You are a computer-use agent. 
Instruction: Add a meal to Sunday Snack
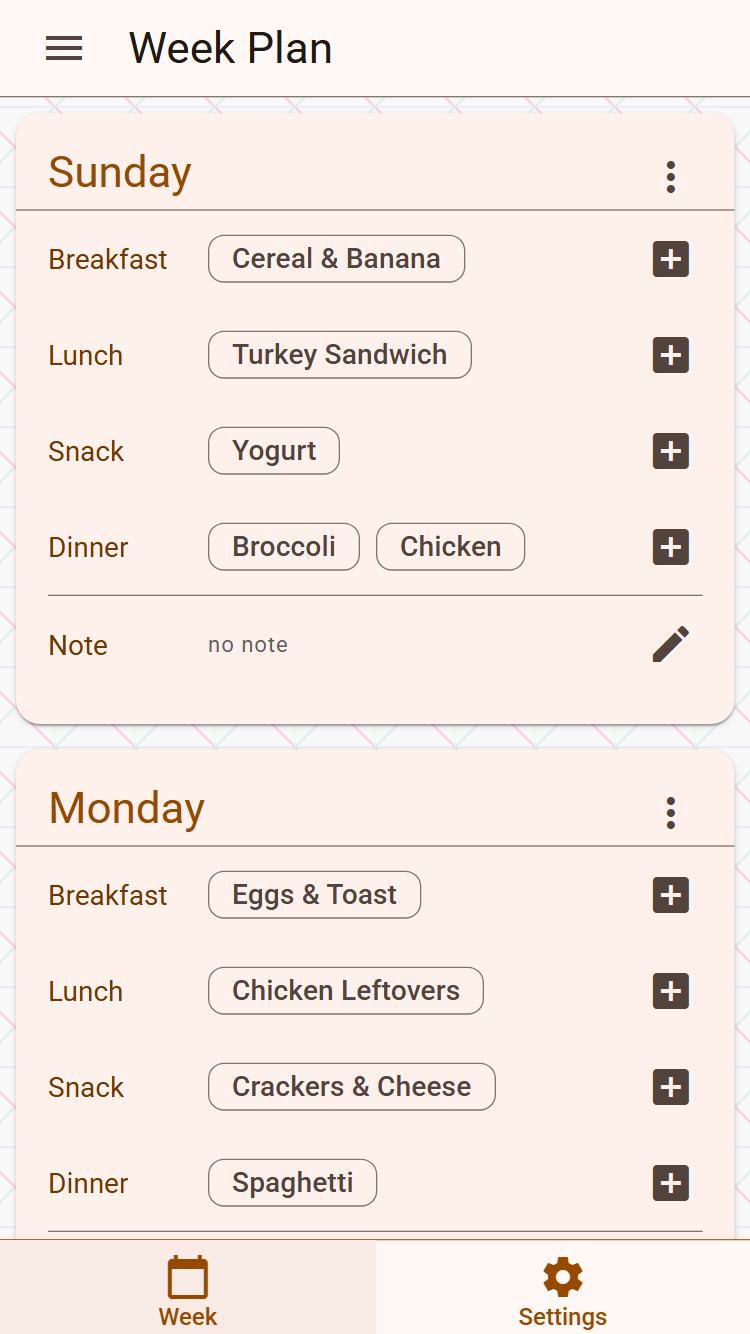pyautogui.click(x=670, y=451)
